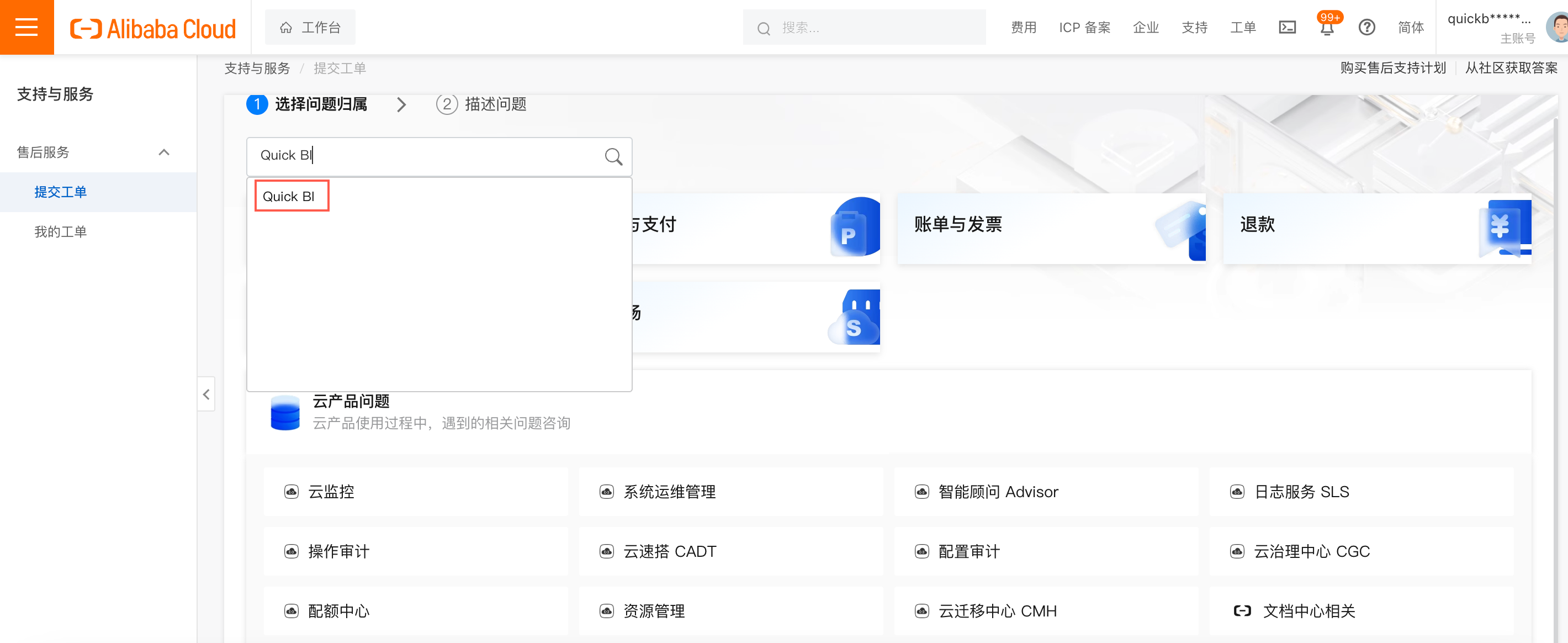Open Cloud Shell terminal icon
1568x643 pixels.
(x=1287, y=28)
